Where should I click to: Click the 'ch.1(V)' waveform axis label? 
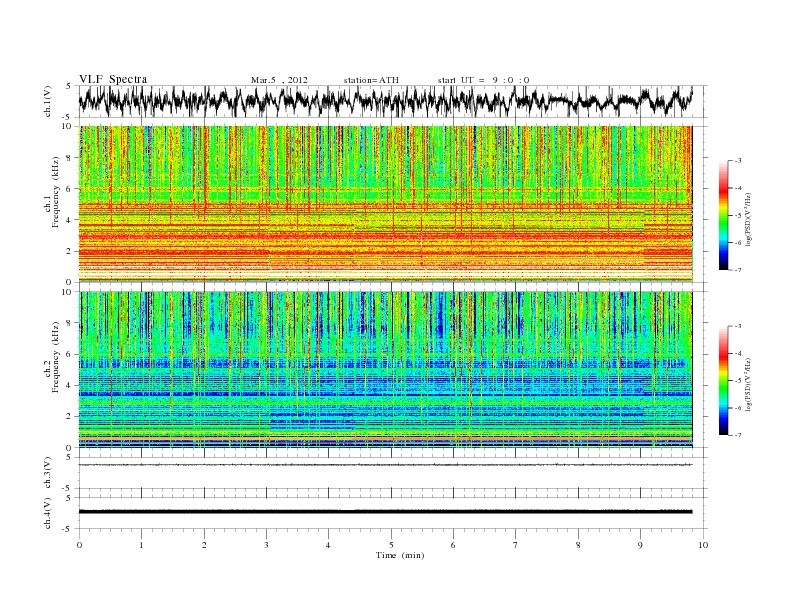coord(47,101)
